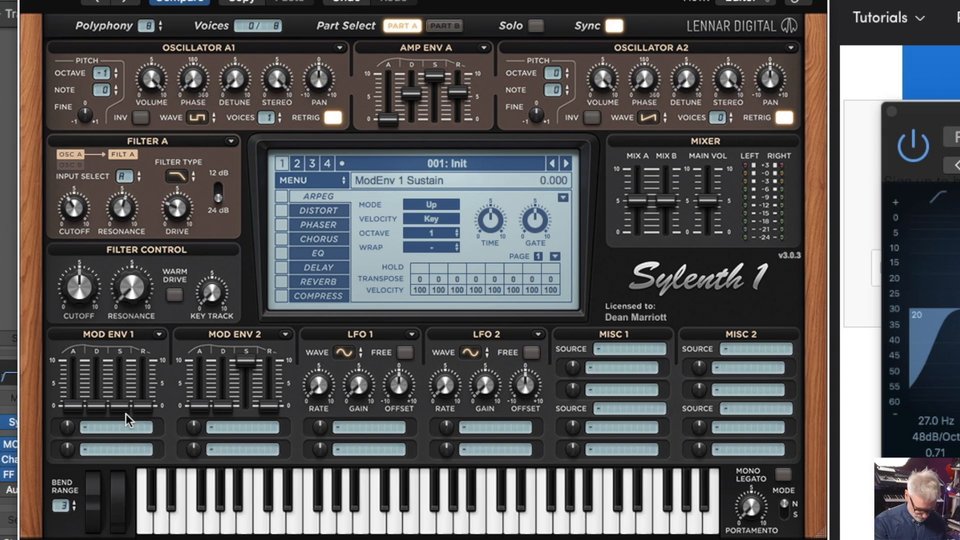Click the FILT A routing button
This screenshot has width=960, height=540.
pos(123,154)
